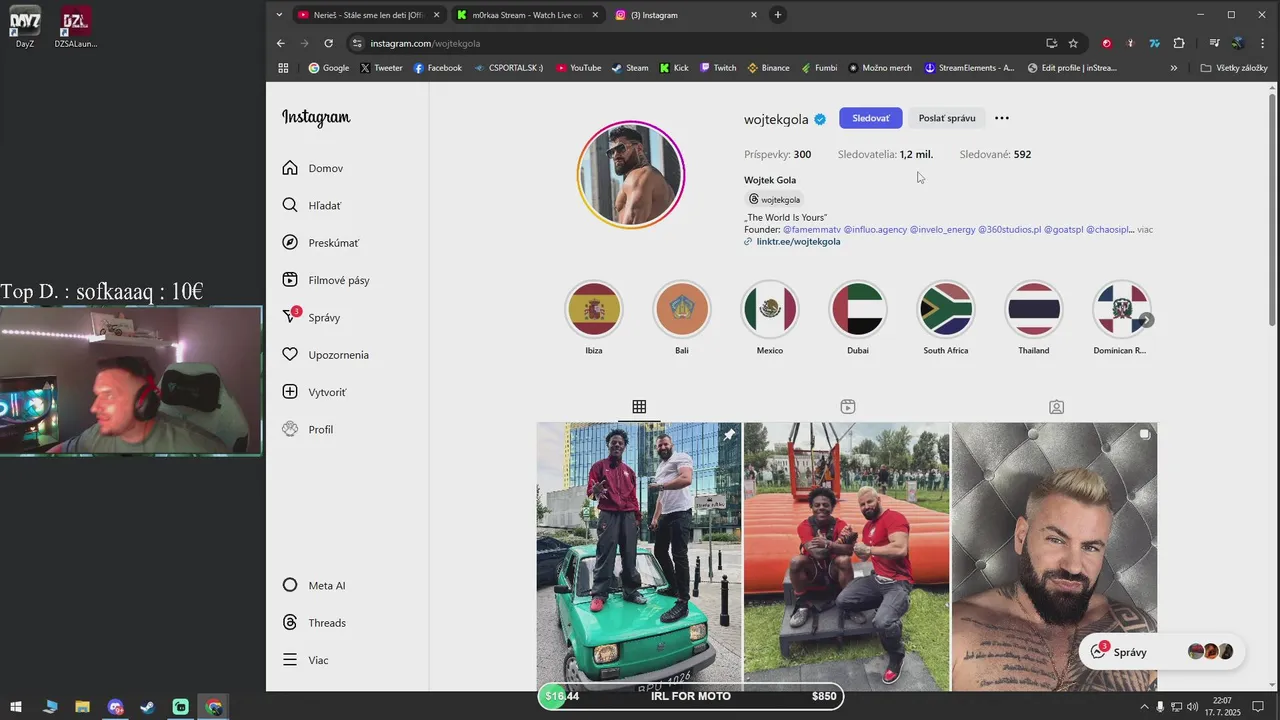Open Správy messages in sidebar
1280x720 pixels.
click(x=312, y=317)
